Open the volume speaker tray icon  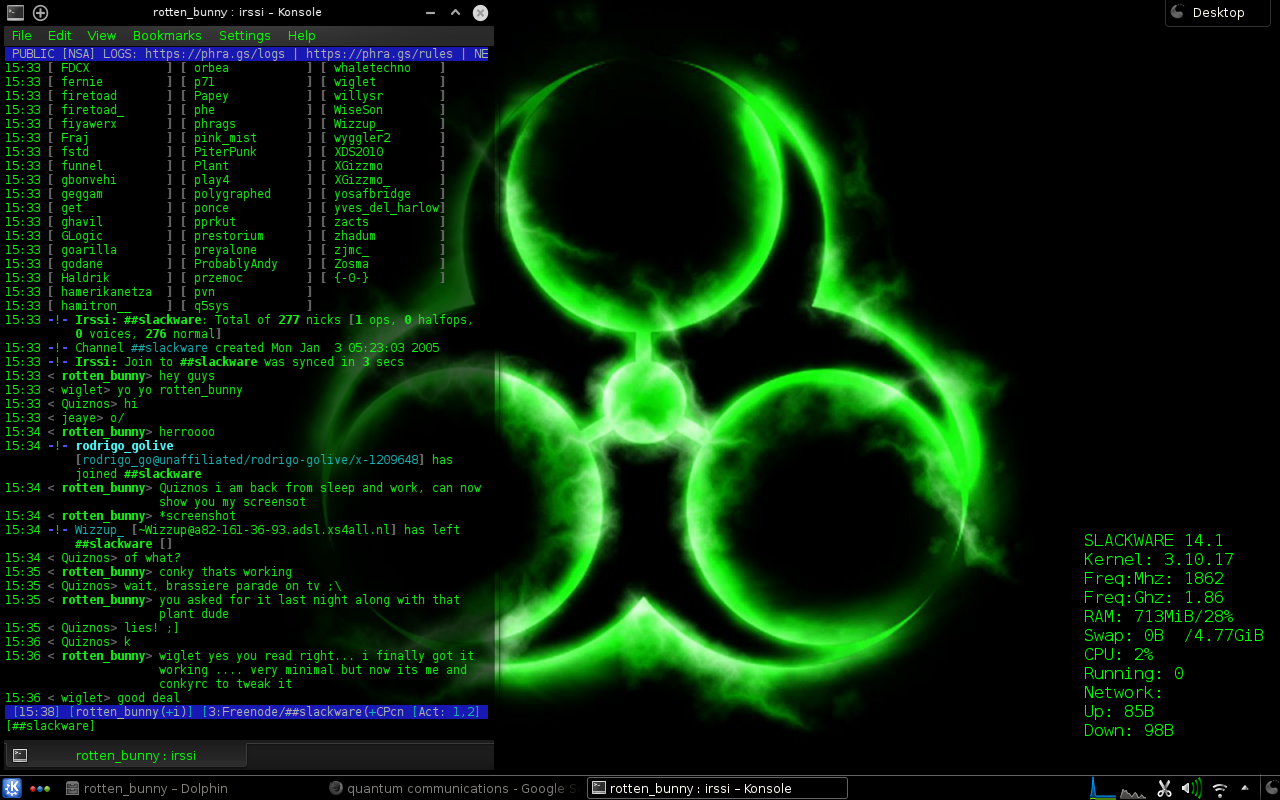[1191, 788]
